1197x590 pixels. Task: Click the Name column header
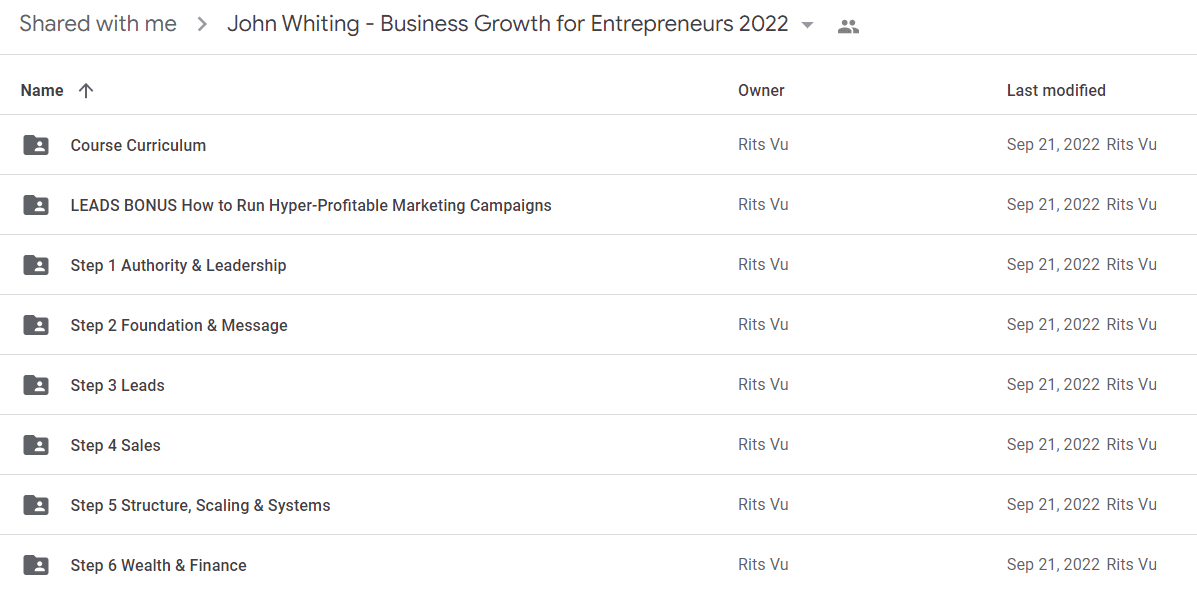click(x=42, y=91)
